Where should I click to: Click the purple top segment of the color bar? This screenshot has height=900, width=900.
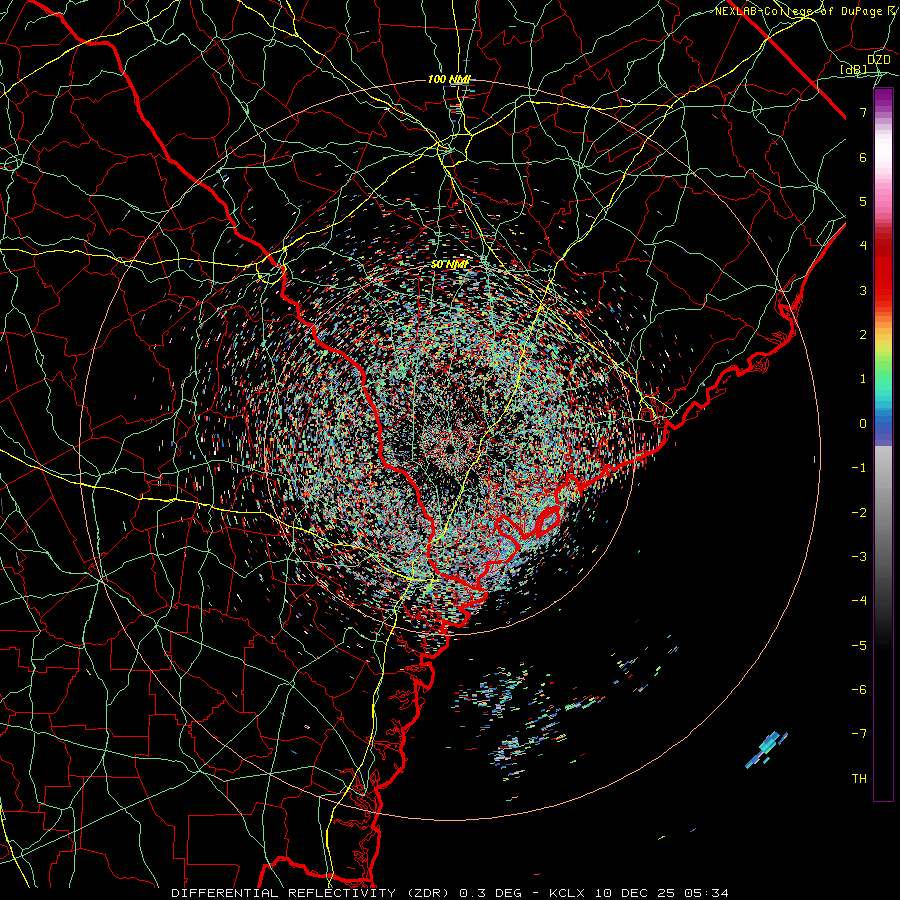[x=883, y=99]
